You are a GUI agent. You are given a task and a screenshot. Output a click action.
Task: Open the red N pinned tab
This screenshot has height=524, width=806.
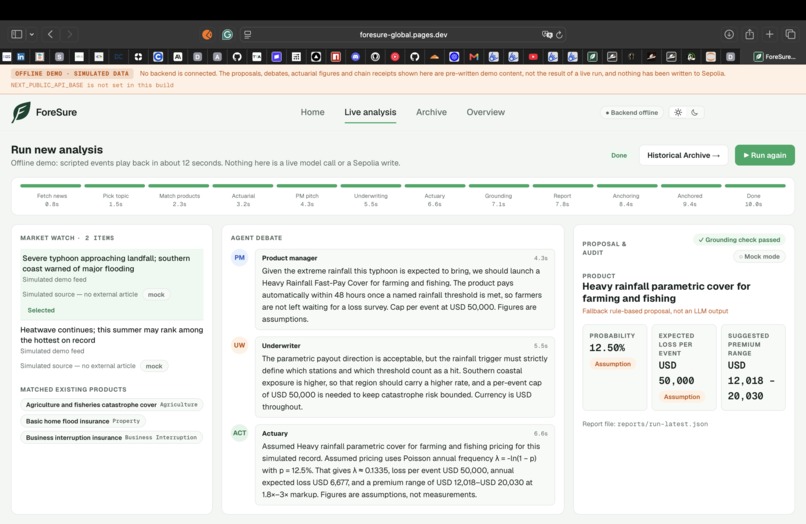(336, 57)
